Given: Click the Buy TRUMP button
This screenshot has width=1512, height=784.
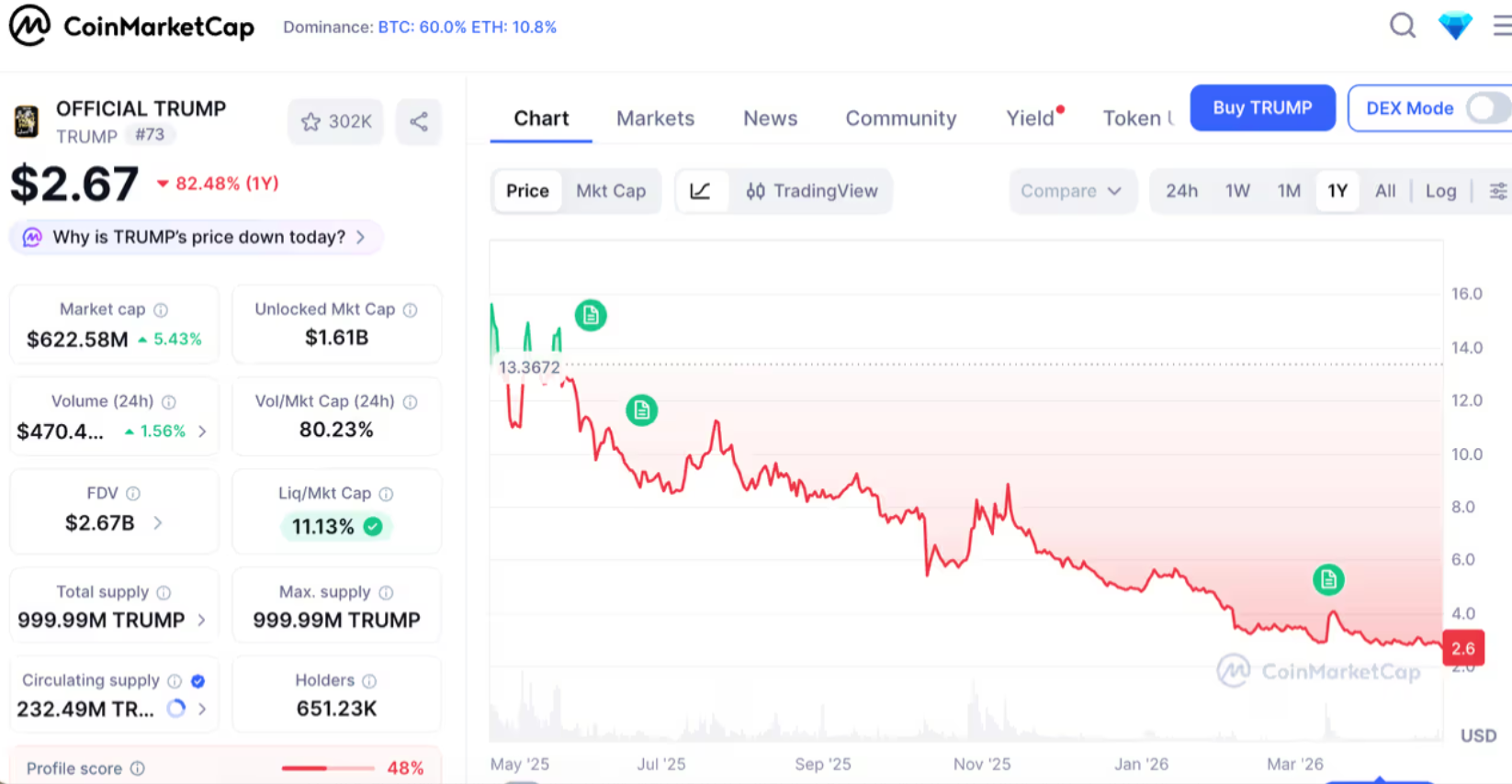Looking at the screenshot, I should point(1262,108).
